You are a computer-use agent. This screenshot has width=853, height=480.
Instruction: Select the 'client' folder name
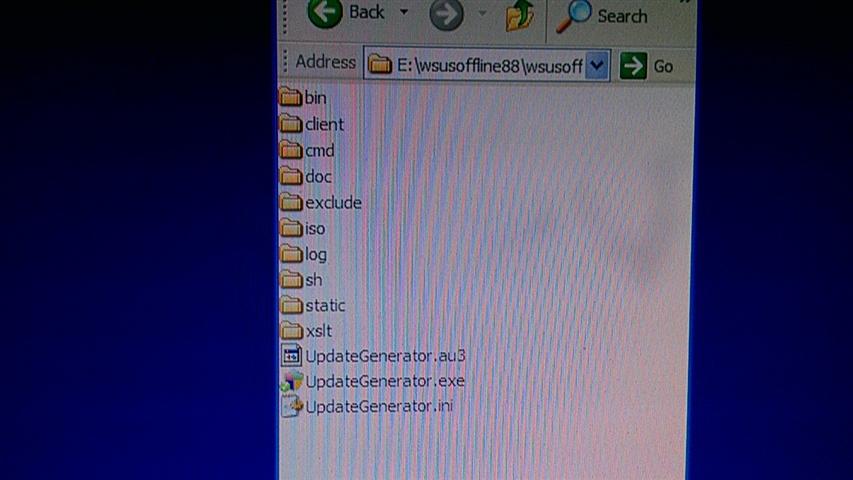[325, 125]
